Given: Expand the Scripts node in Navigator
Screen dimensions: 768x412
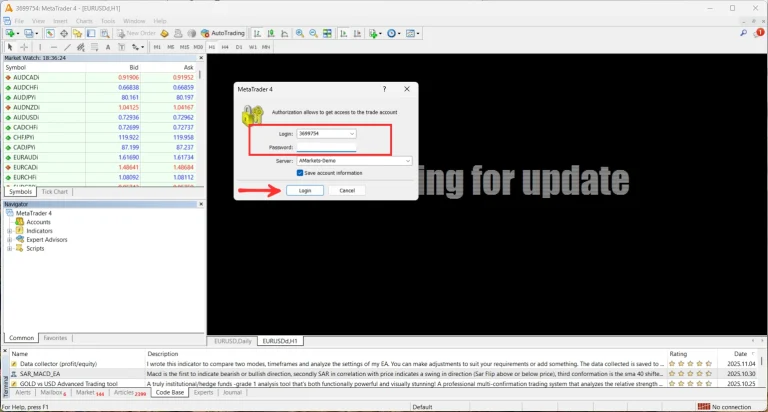Looking at the screenshot, I should click(x=9, y=248).
